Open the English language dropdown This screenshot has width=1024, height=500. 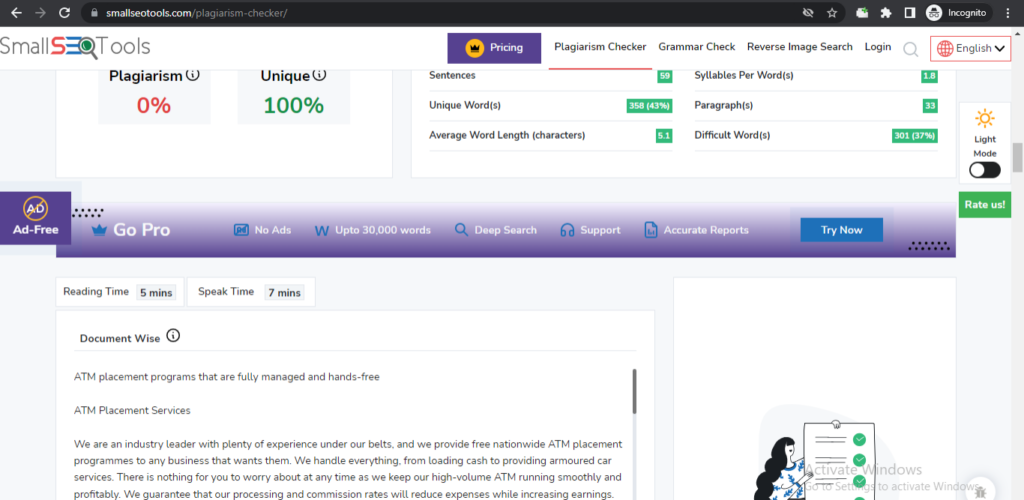coord(970,48)
